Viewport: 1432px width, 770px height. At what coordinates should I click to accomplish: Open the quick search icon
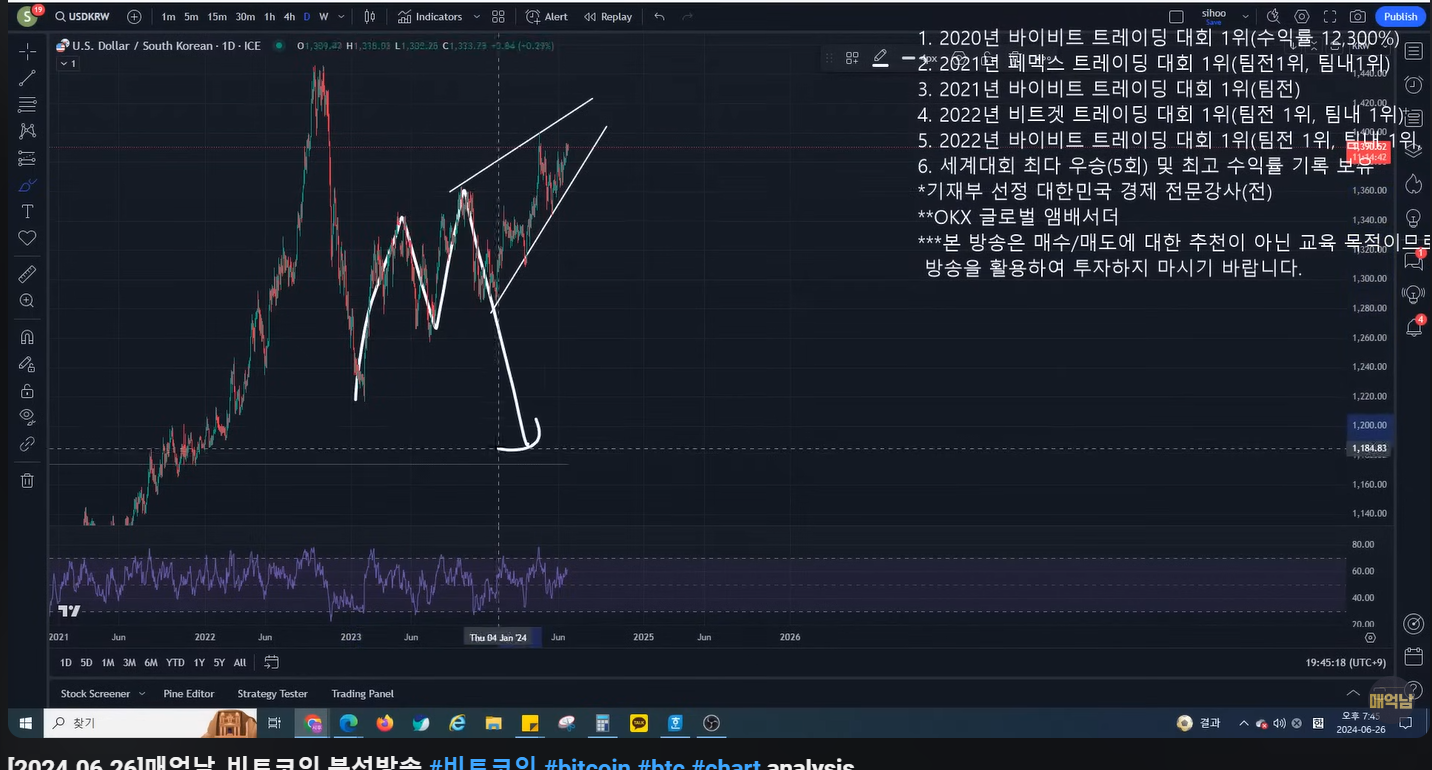[x=1273, y=16]
